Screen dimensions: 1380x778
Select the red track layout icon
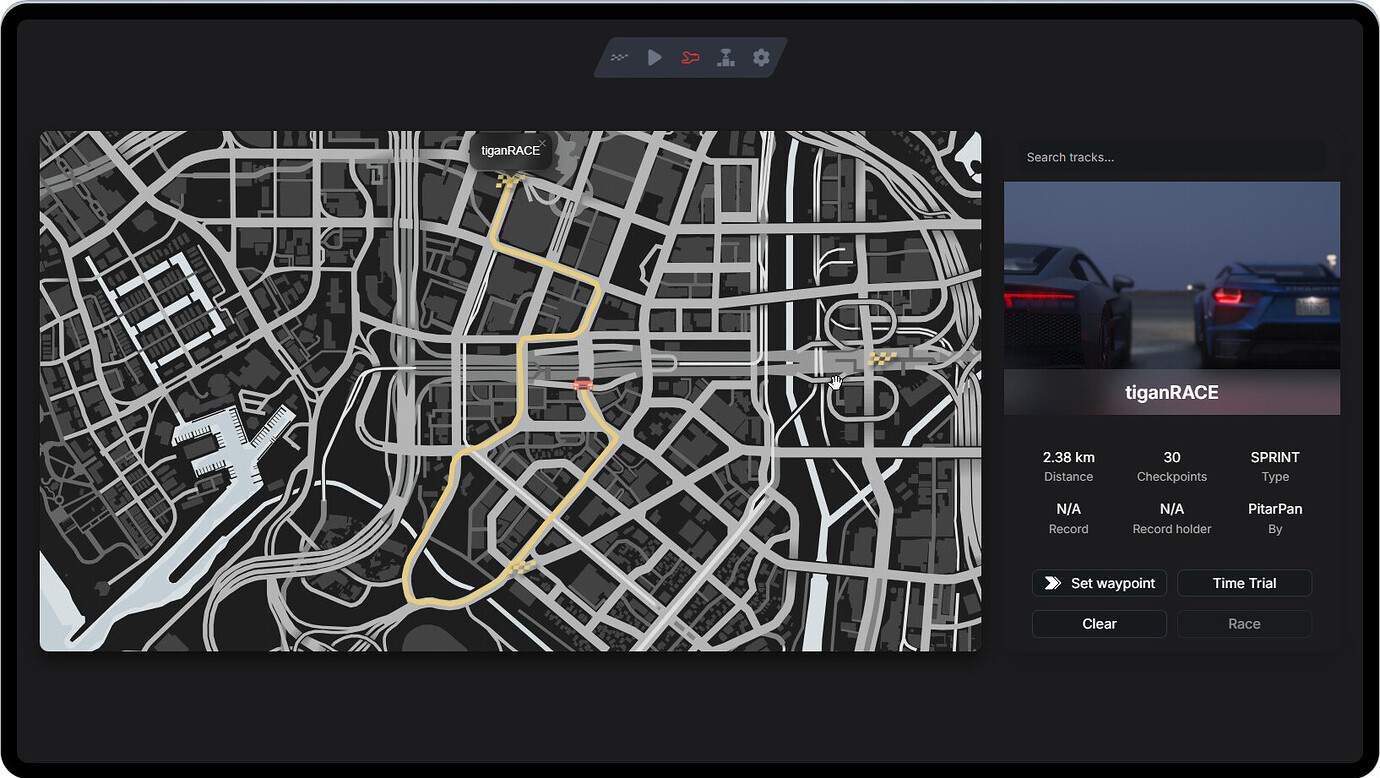coord(690,58)
